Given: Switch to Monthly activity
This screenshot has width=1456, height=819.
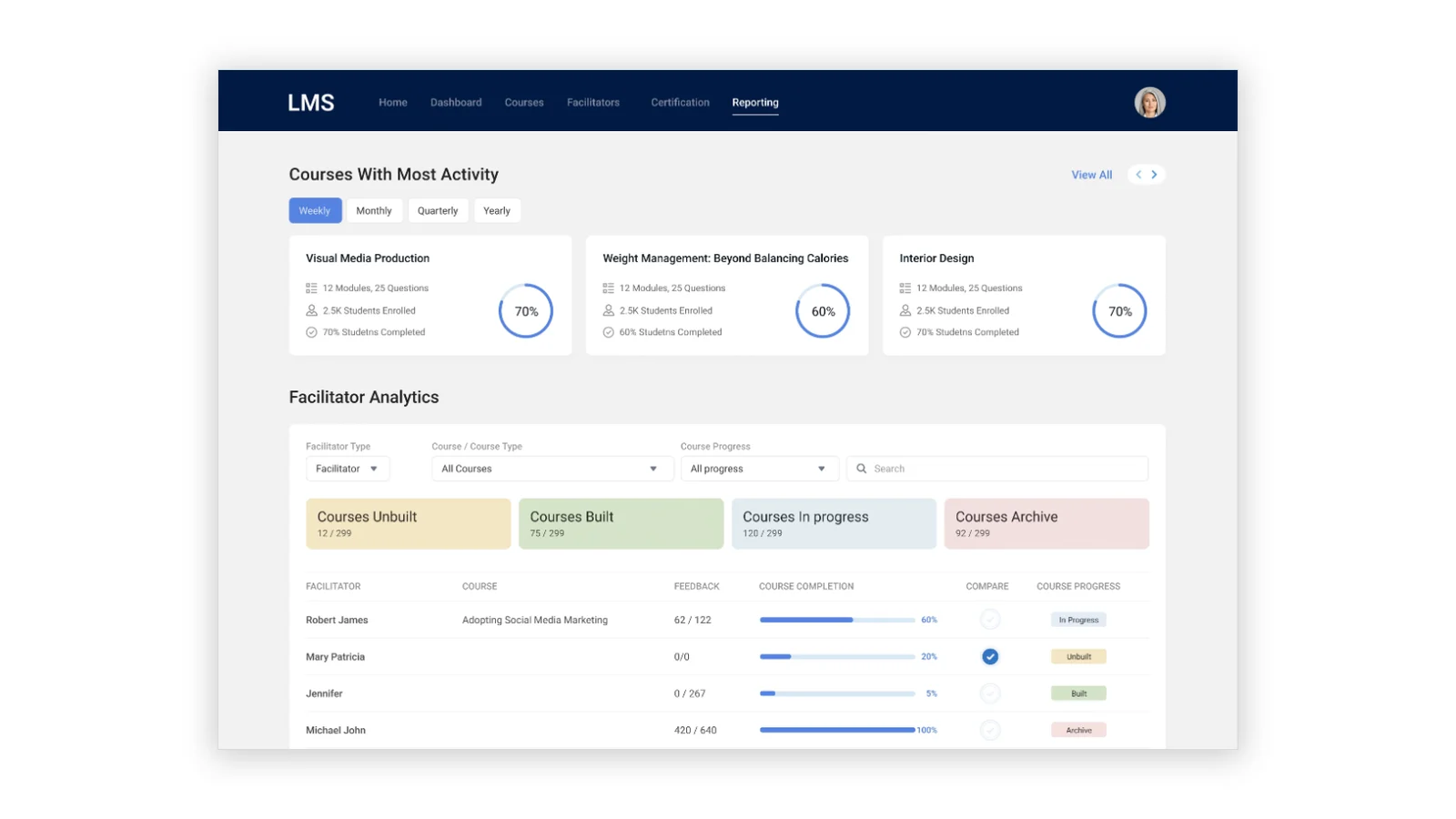Looking at the screenshot, I should 374,210.
